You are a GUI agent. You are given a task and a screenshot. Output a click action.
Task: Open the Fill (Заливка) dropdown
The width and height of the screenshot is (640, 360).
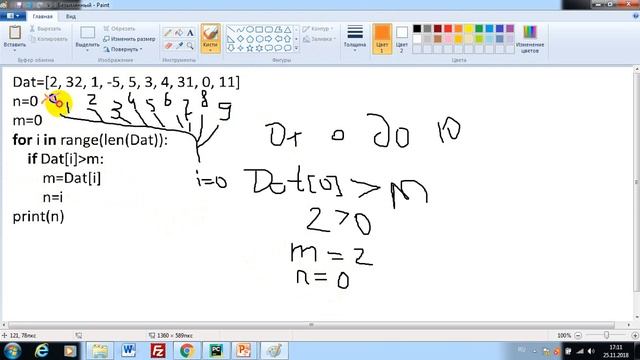click(319, 39)
